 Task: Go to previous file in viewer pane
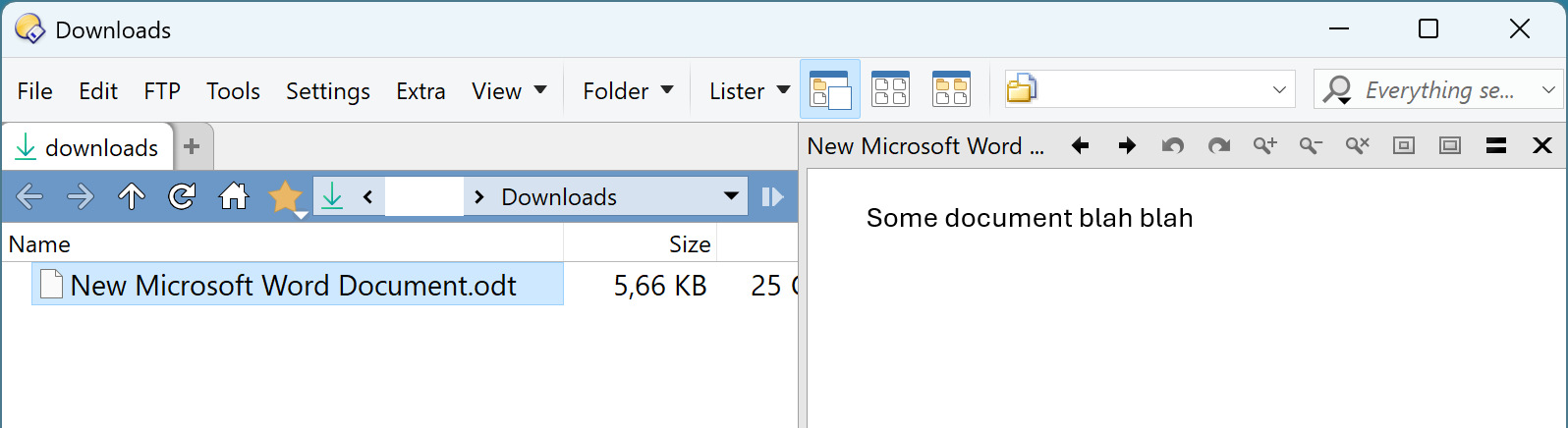pyautogui.click(x=1081, y=146)
